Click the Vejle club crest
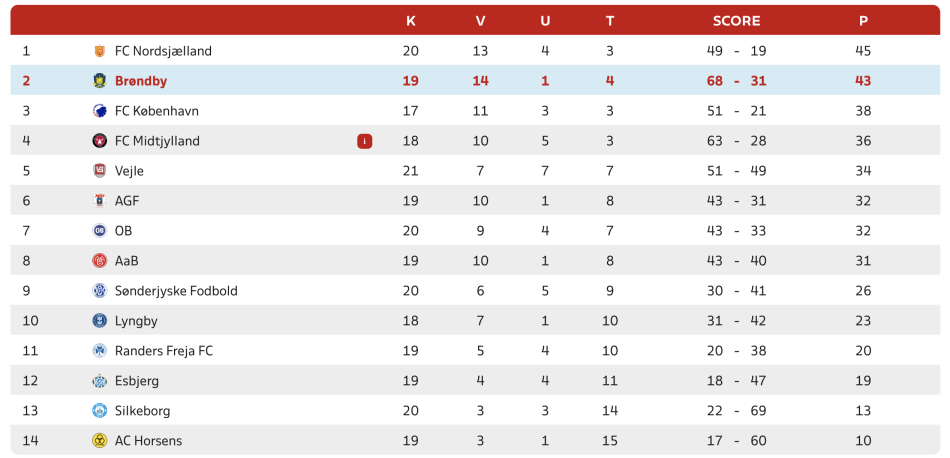Viewport: 950px width, 458px height. click(99, 171)
